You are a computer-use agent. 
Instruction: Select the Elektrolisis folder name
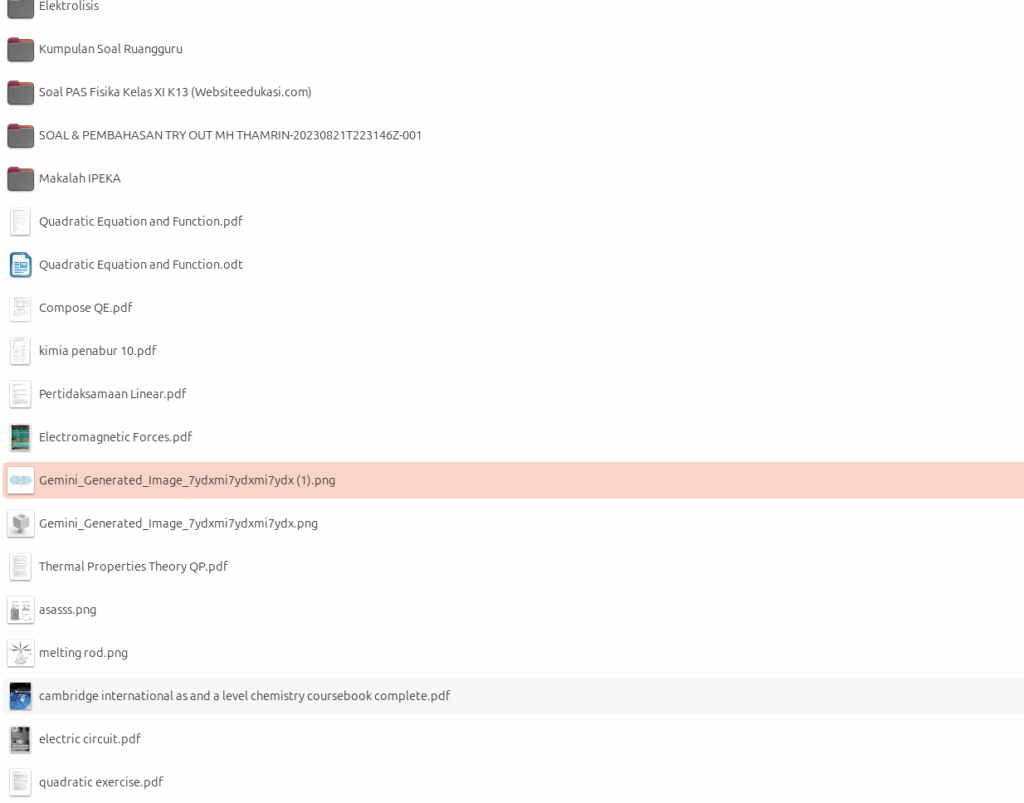(69, 7)
